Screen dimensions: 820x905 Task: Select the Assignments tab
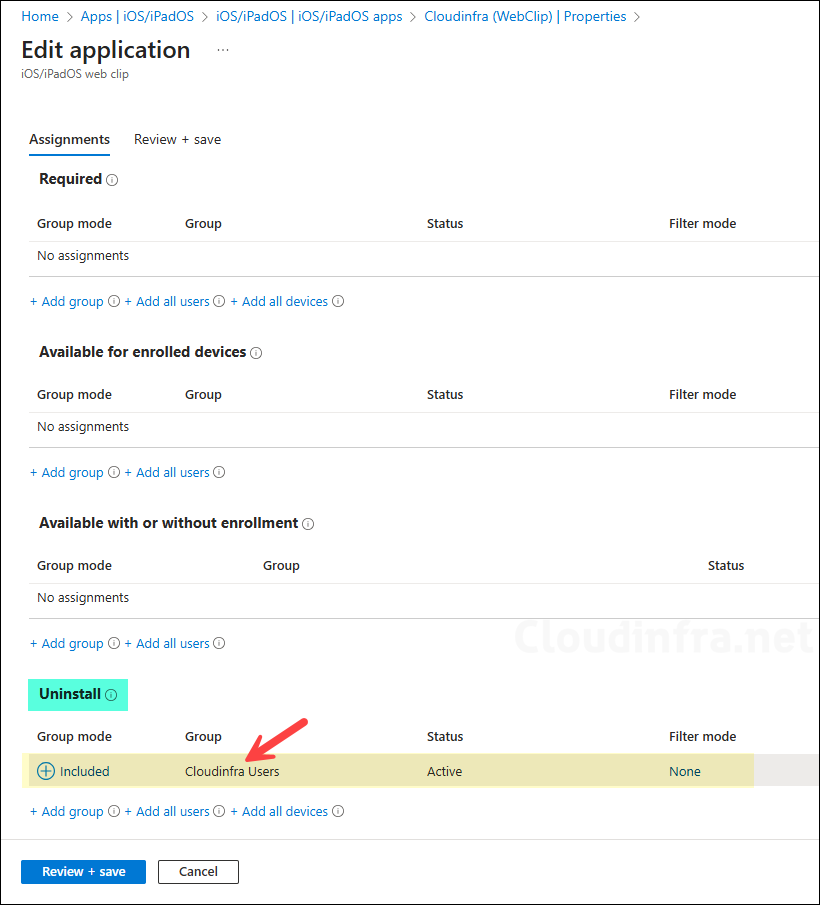click(69, 139)
